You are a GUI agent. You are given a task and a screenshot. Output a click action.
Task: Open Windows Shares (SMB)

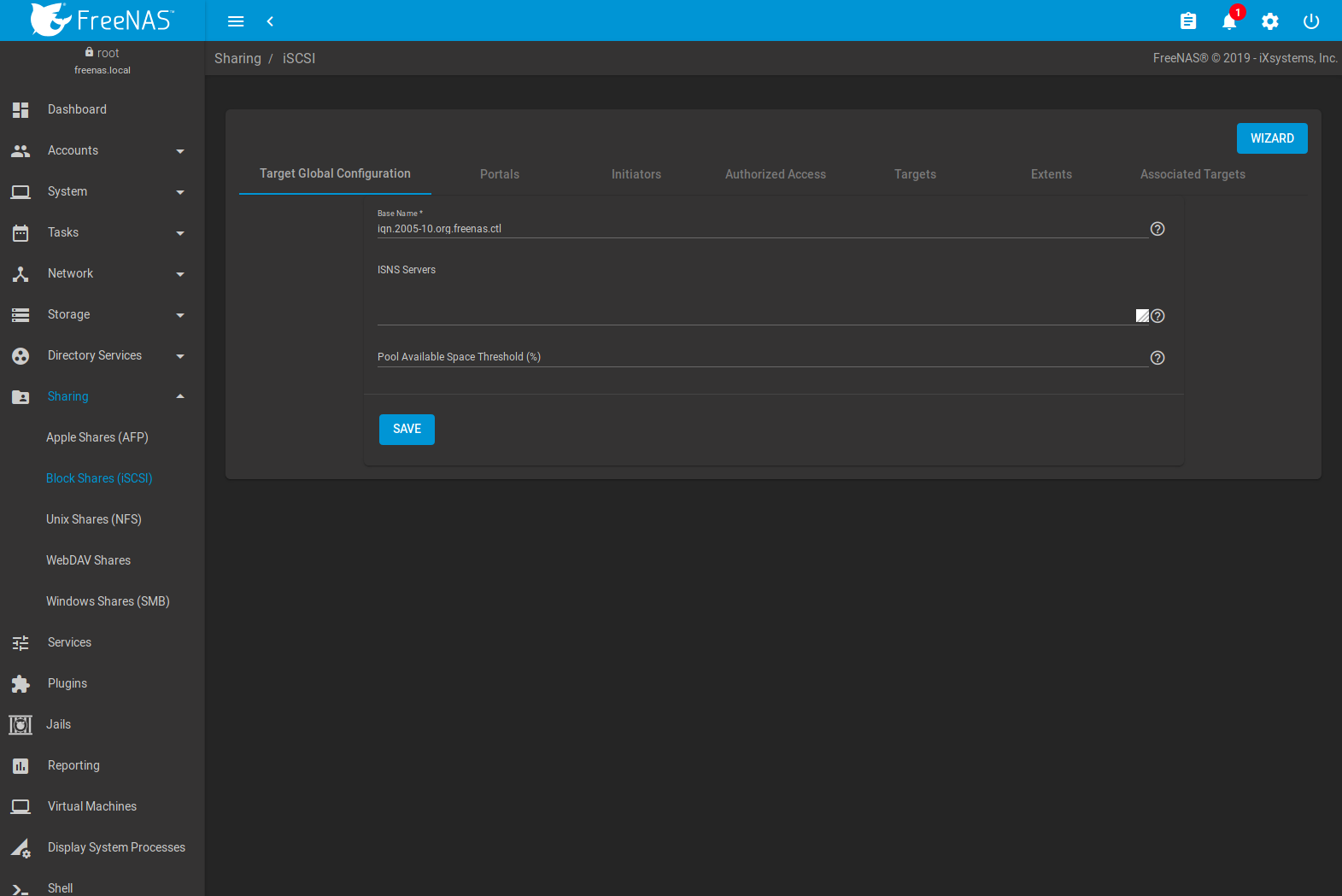click(108, 601)
